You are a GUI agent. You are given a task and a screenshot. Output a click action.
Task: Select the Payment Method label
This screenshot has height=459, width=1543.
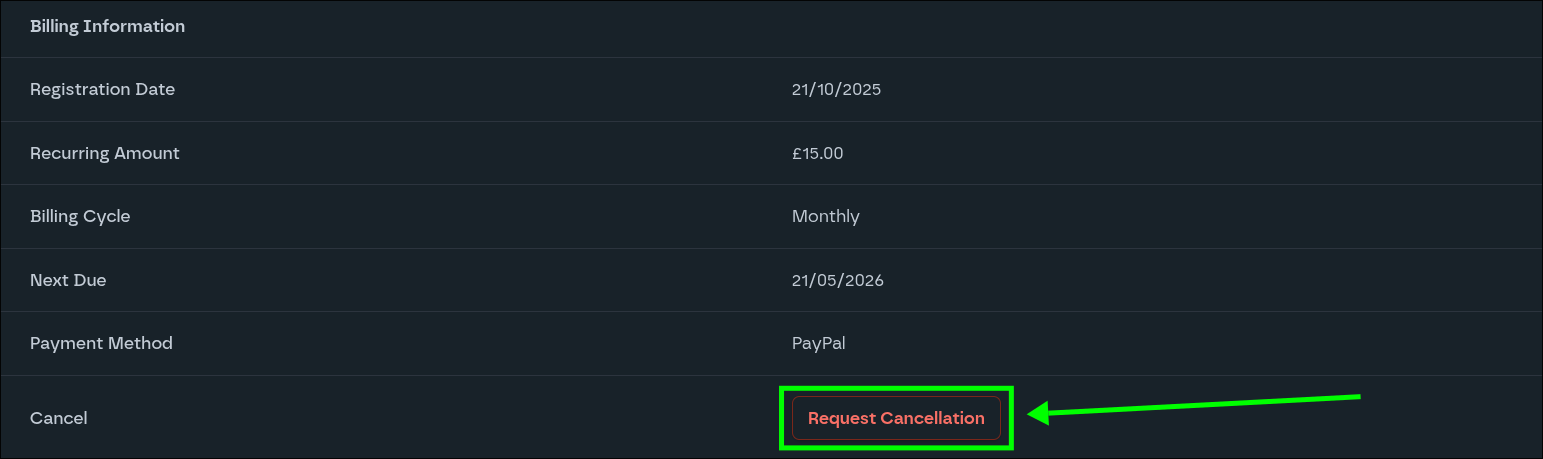pyautogui.click(x=101, y=343)
